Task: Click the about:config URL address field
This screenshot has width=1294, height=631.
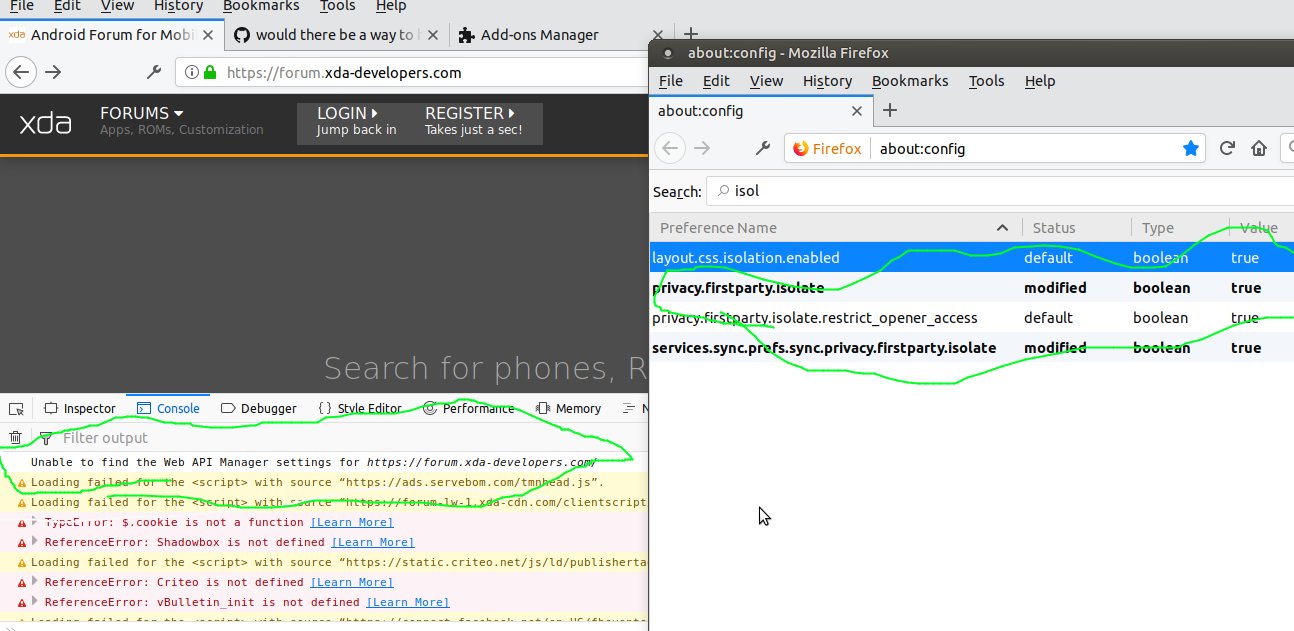Action: pos(1025,148)
